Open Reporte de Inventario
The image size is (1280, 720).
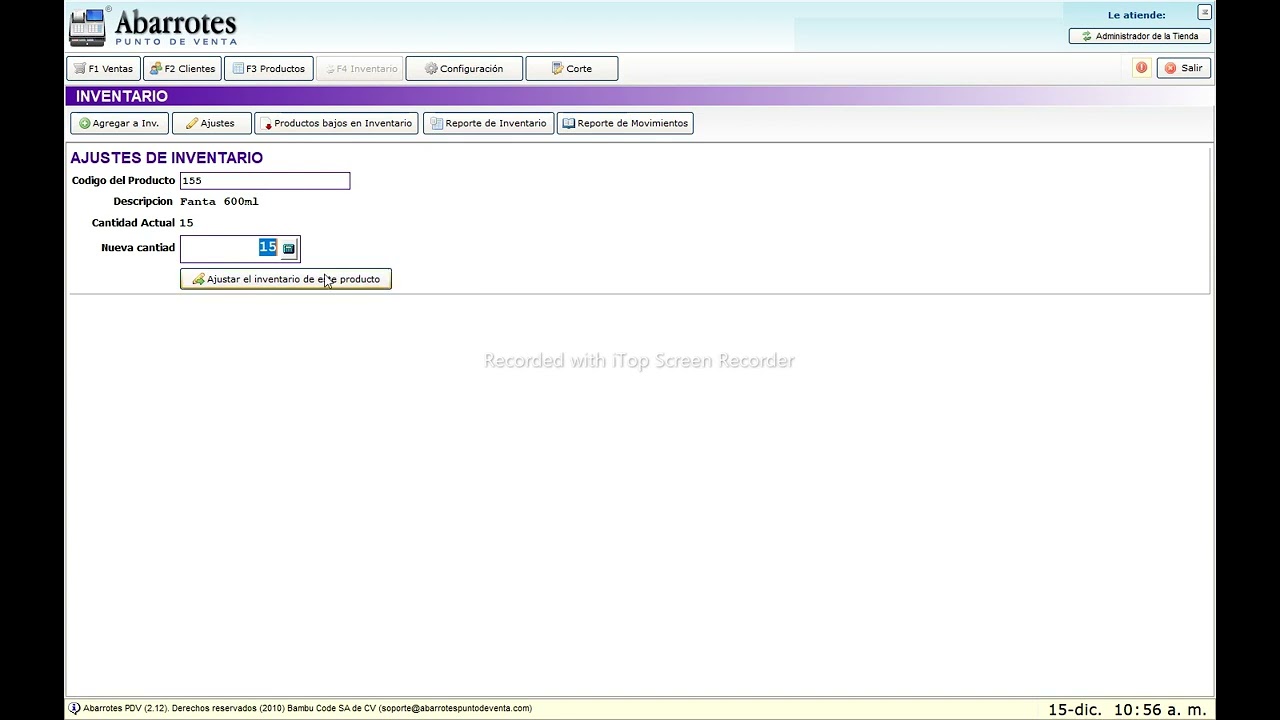pos(488,123)
